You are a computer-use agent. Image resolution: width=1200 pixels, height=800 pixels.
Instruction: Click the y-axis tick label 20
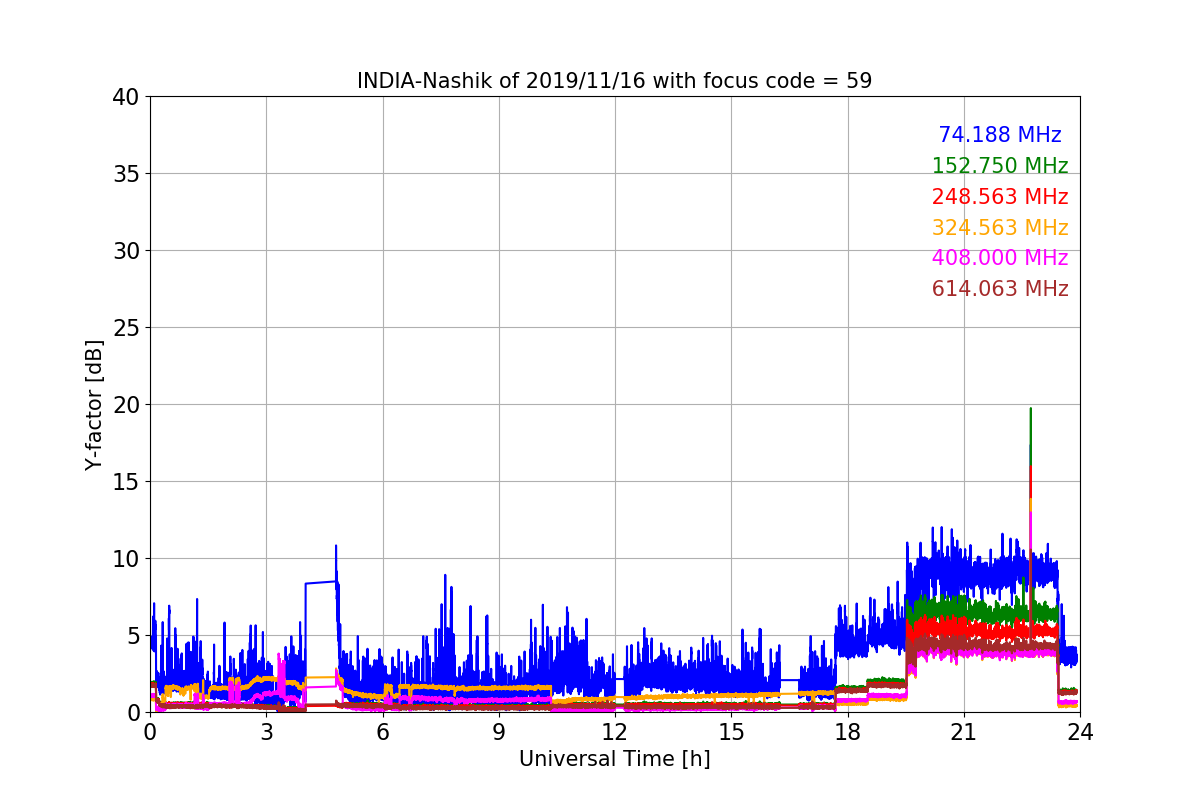pos(126,405)
